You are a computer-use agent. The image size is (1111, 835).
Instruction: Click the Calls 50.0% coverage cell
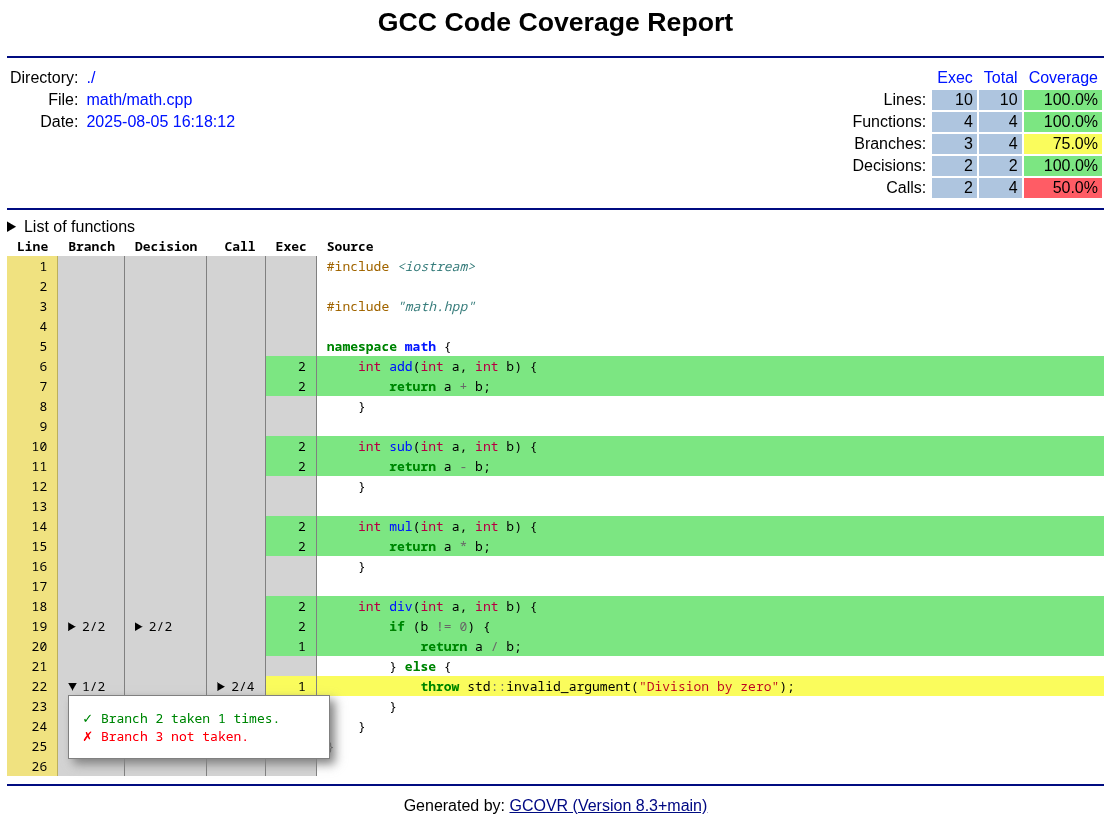(x=1062, y=188)
